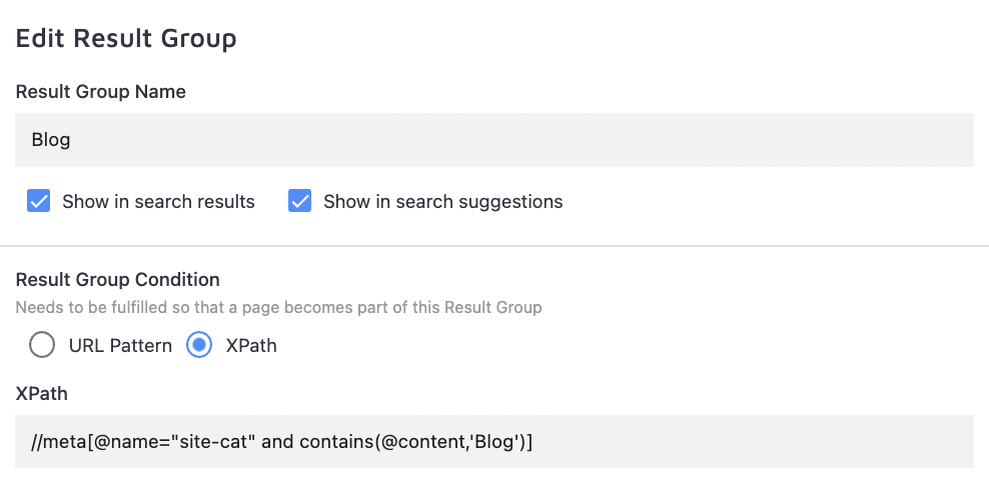Click the divider line below the checkboxes
The width and height of the screenshot is (989, 488).
[494, 245]
